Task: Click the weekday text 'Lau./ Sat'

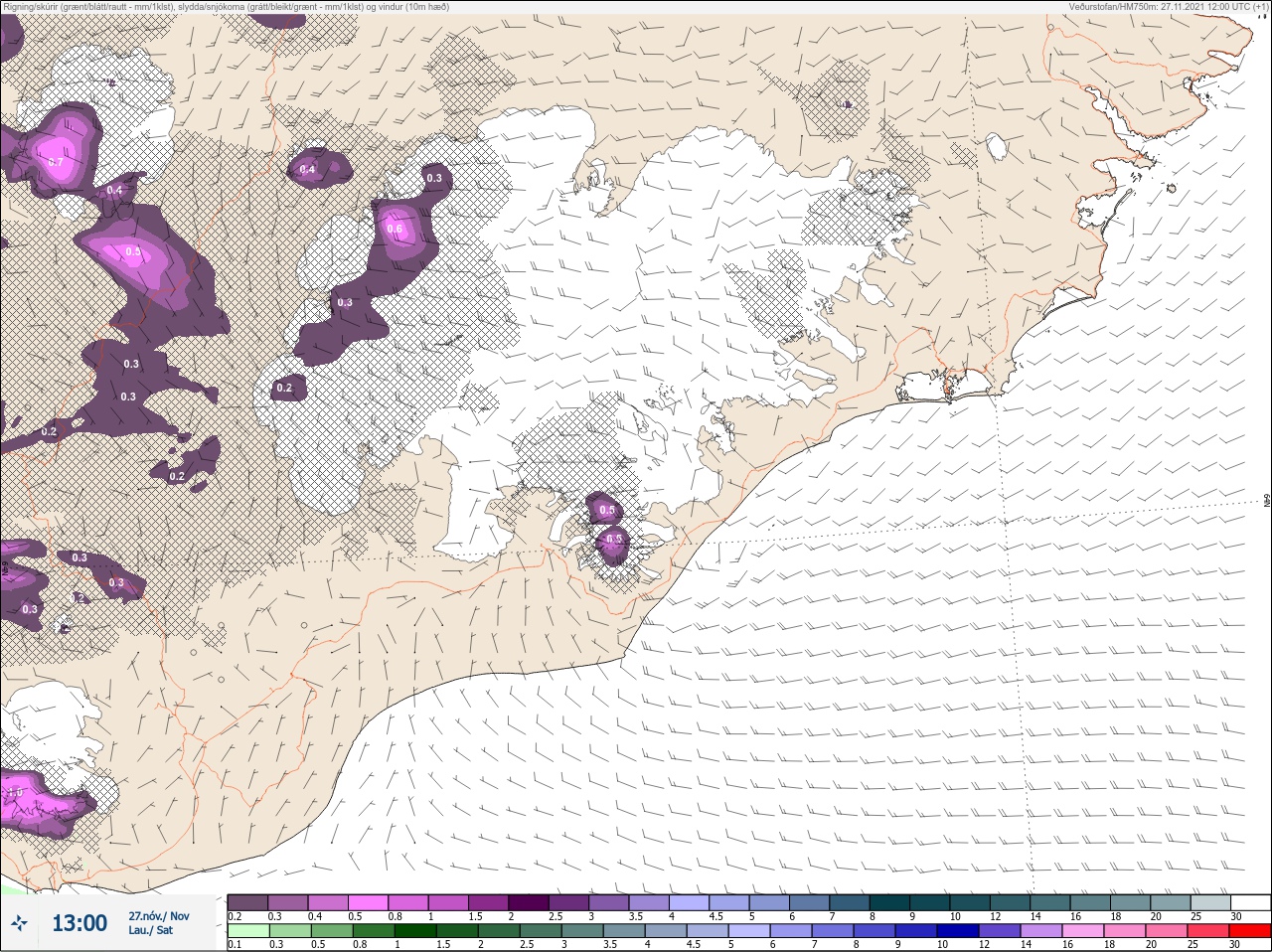Action: 150,931
